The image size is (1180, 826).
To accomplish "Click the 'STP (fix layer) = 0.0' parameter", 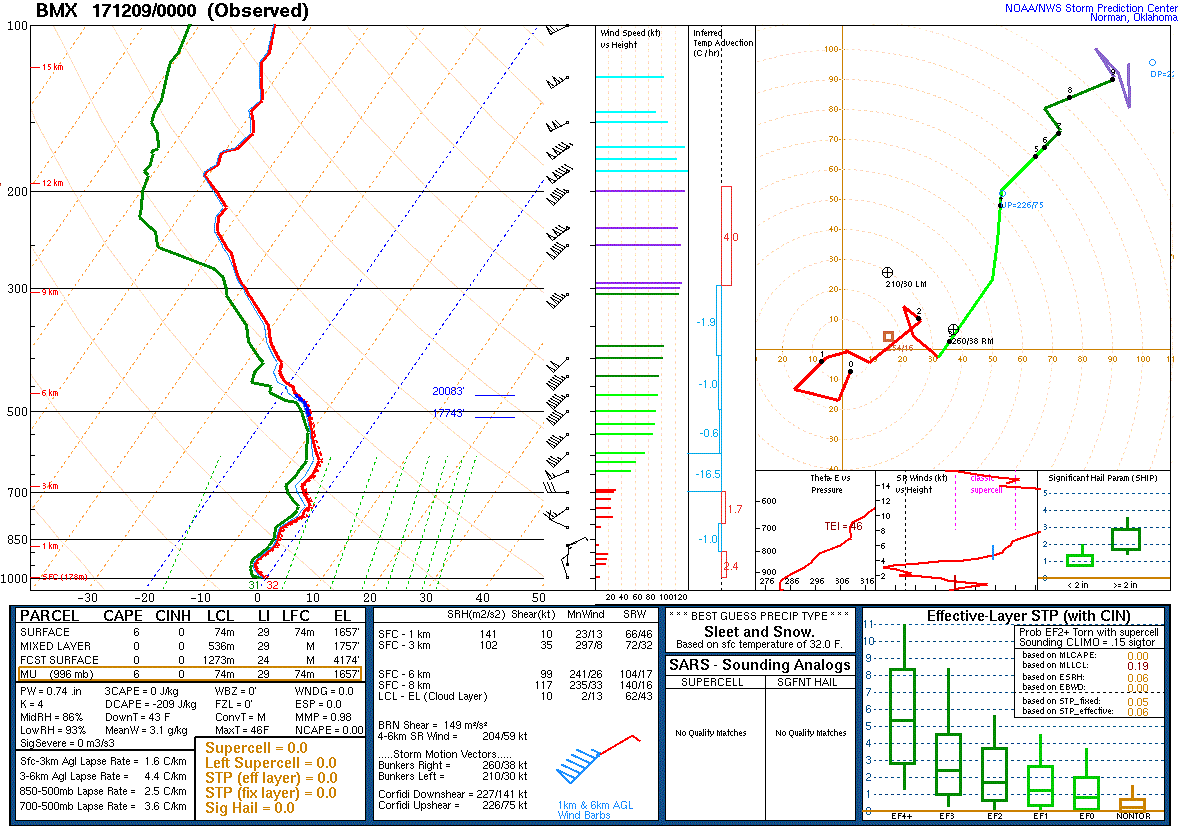I will (270, 793).
